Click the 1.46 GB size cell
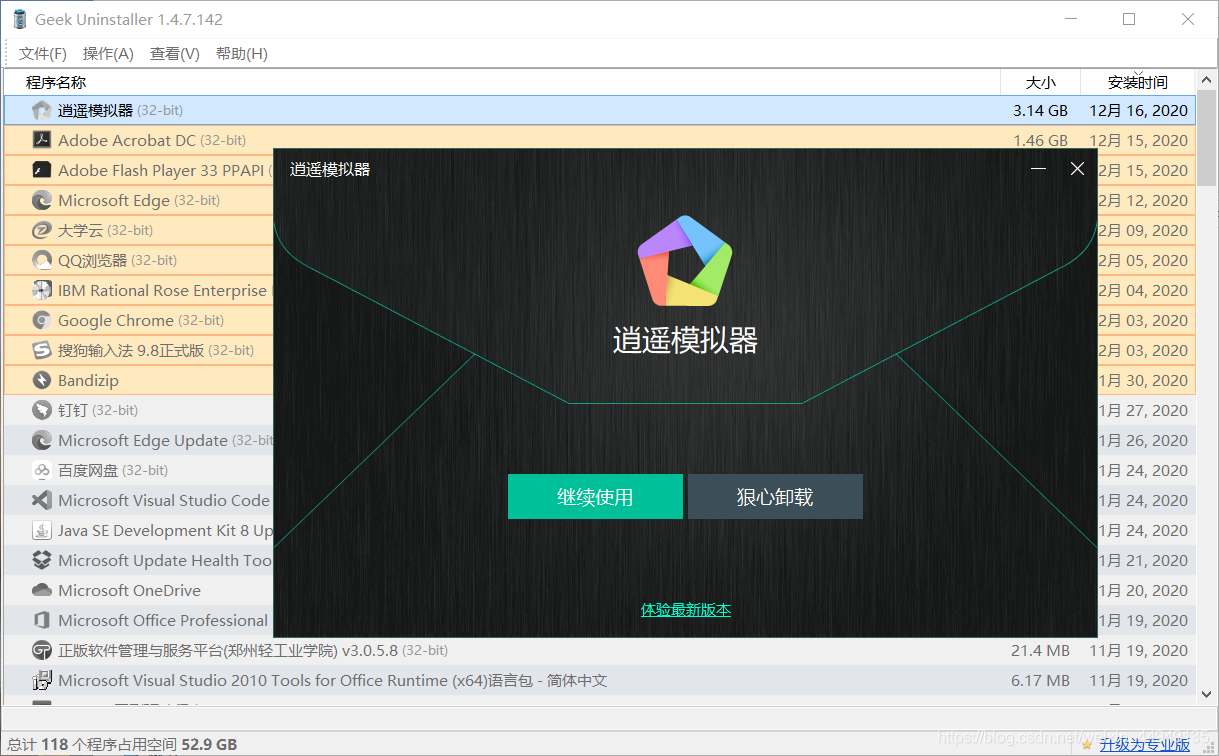The image size is (1219, 756). click(1040, 140)
